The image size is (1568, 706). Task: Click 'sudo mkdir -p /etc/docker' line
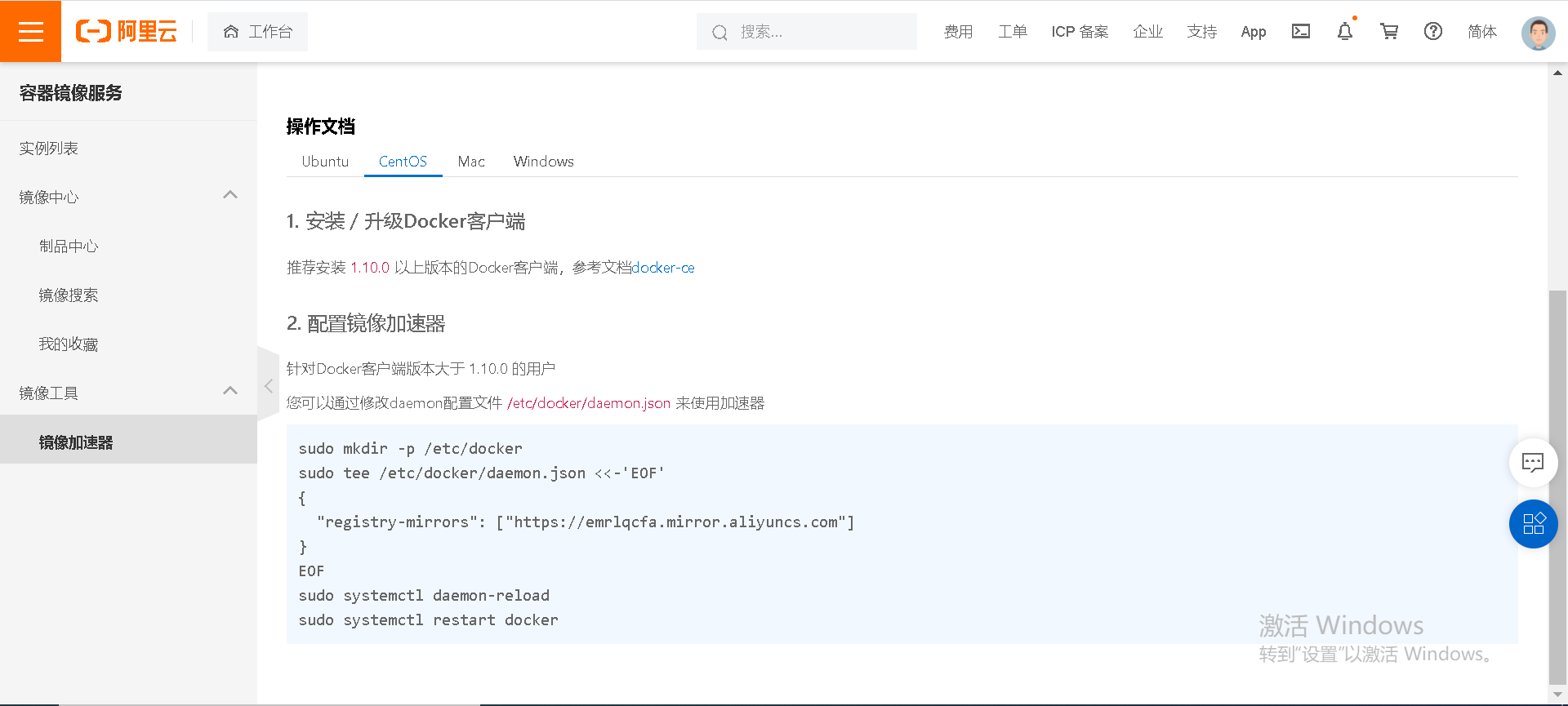[410, 449]
